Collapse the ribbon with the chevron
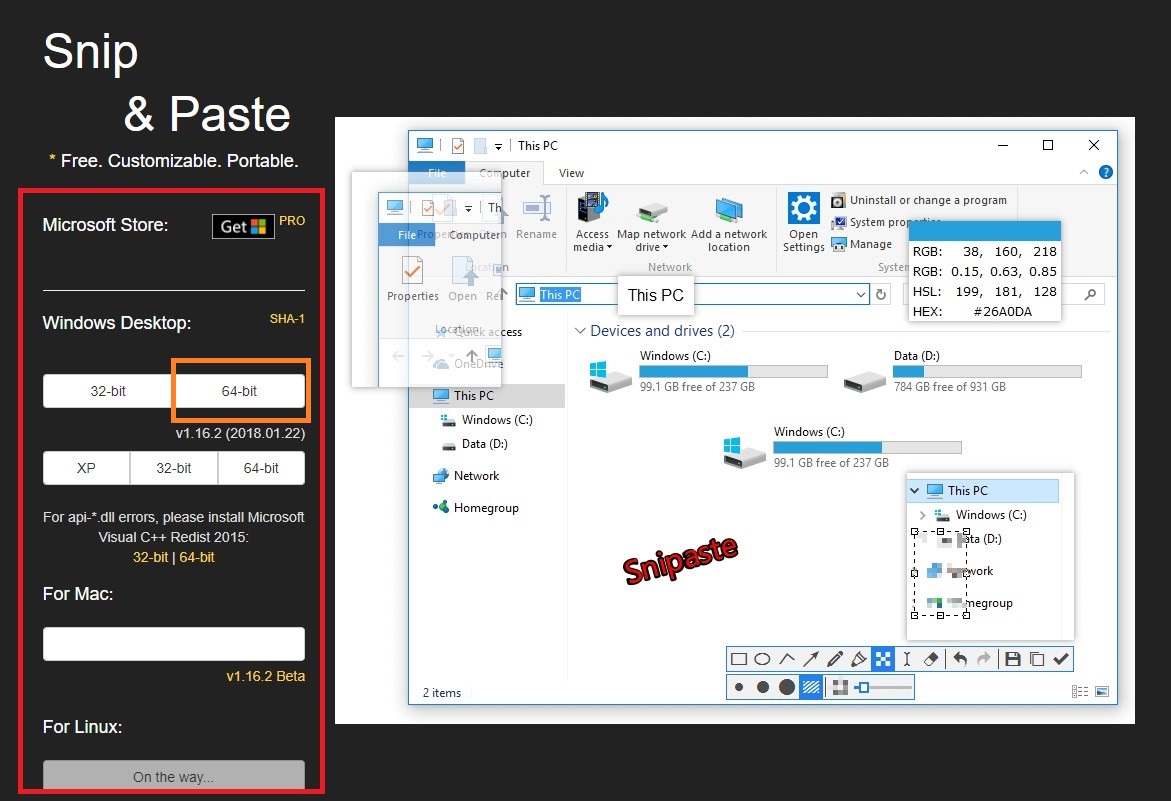This screenshot has width=1171, height=801. (1084, 172)
